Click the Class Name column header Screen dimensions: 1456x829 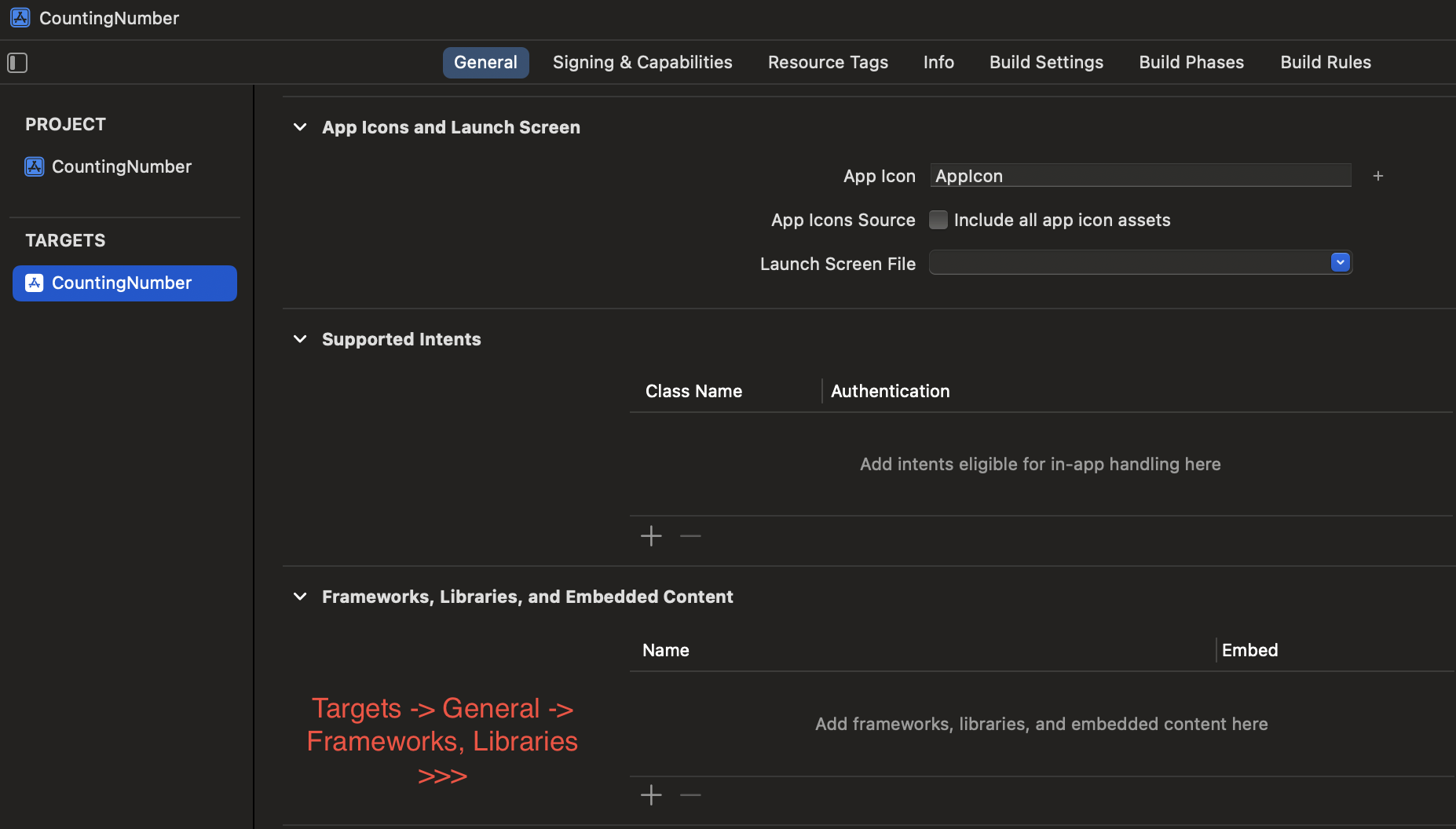click(x=693, y=391)
